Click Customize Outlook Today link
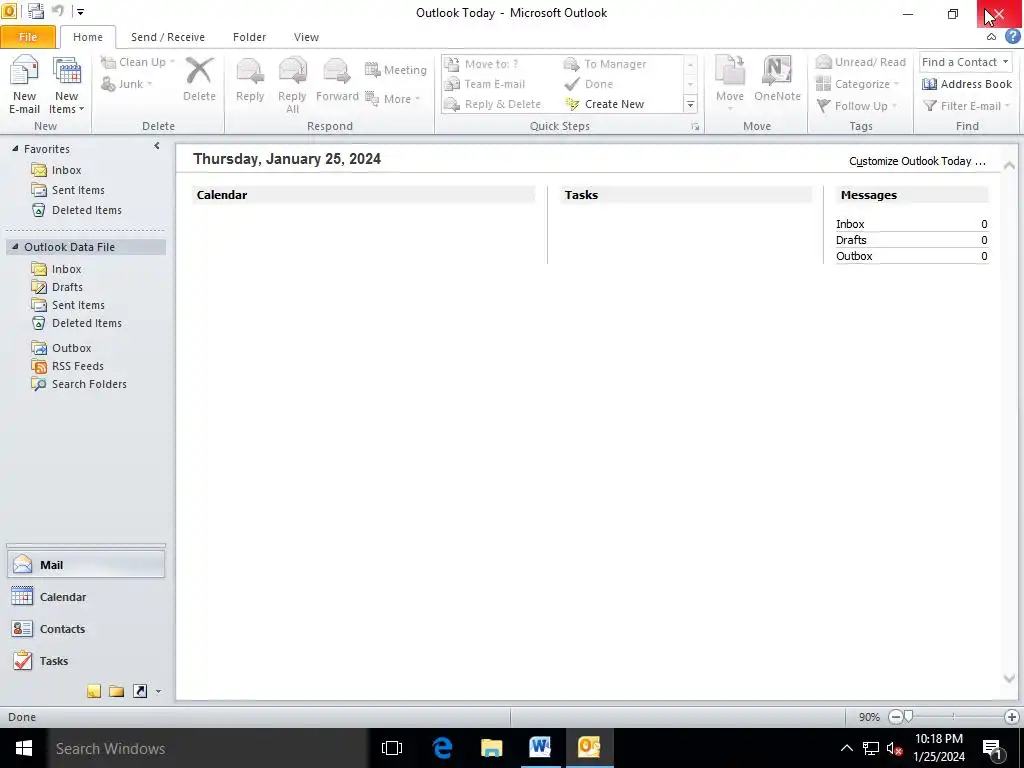The width and height of the screenshot is (1024, 768). (x=918, y=161)
